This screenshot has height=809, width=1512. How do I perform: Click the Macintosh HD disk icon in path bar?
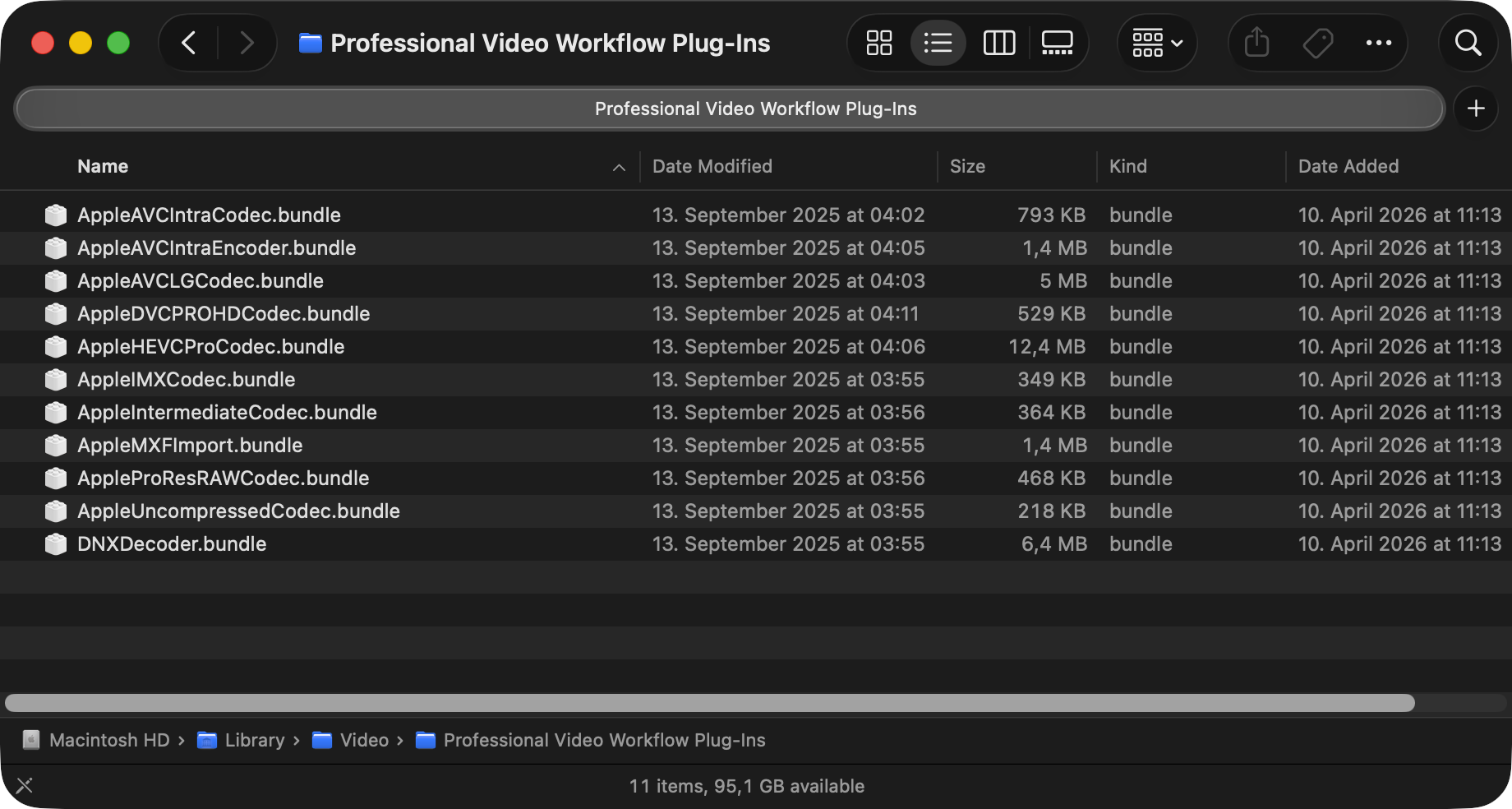31,740
